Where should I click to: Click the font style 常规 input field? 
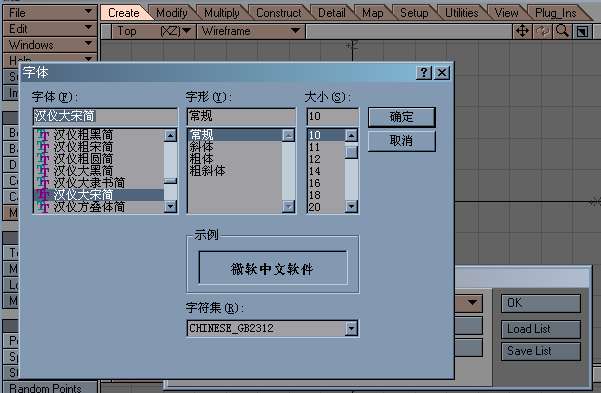tap(241, 116)
